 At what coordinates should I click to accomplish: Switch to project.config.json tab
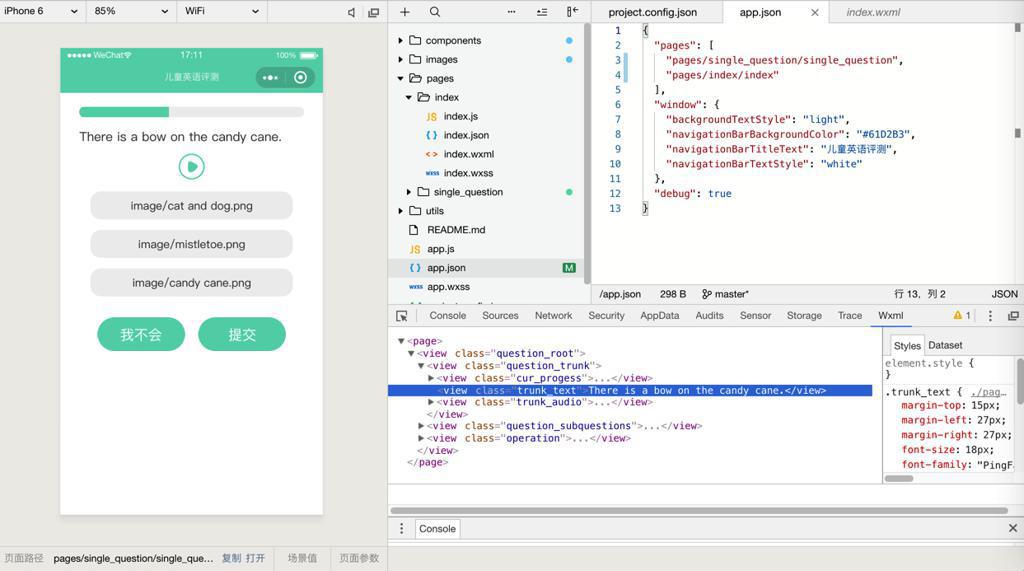click(x=652, y=12)
